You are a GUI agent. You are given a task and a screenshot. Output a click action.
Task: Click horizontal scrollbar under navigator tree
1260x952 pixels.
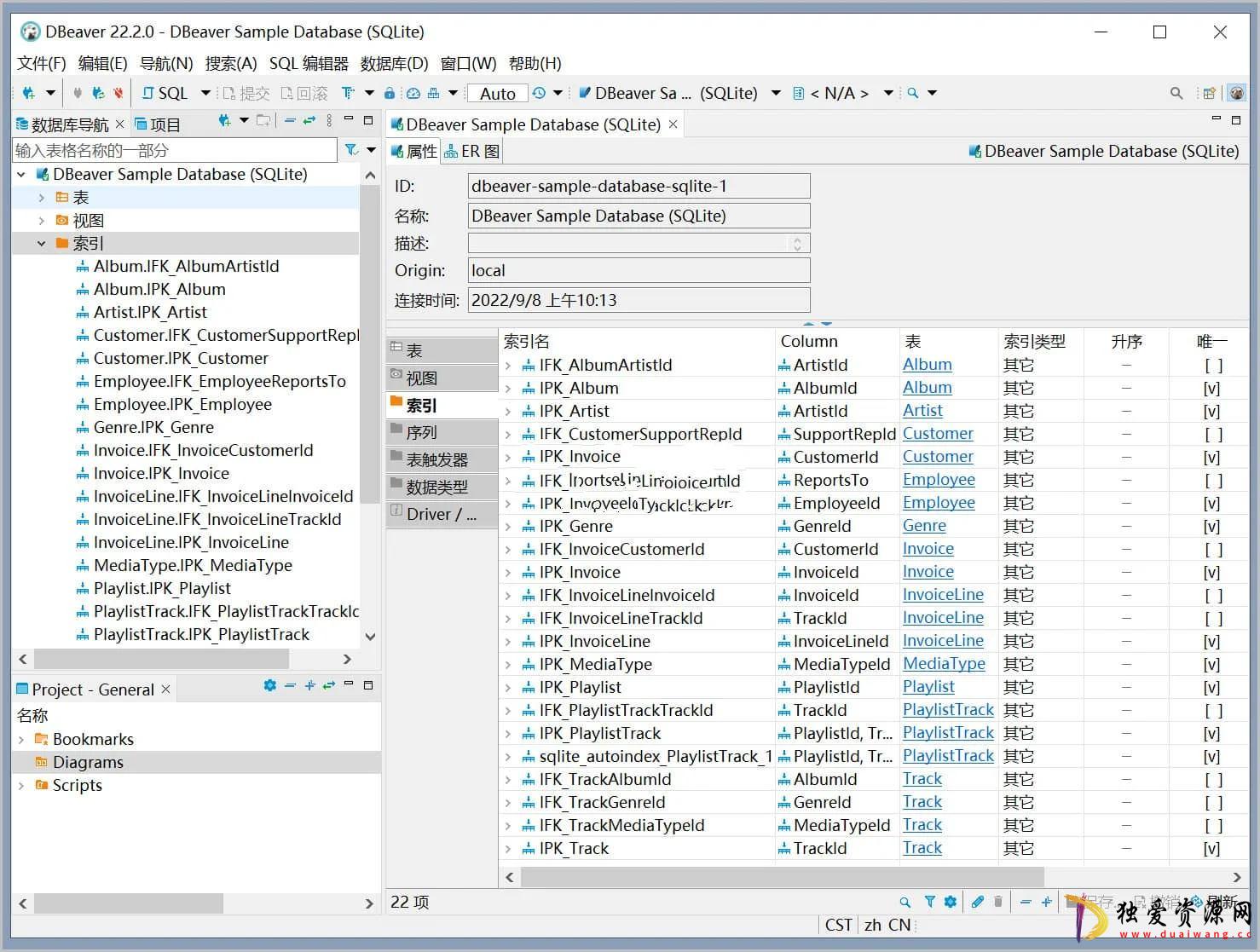click(x=161, y=659)
